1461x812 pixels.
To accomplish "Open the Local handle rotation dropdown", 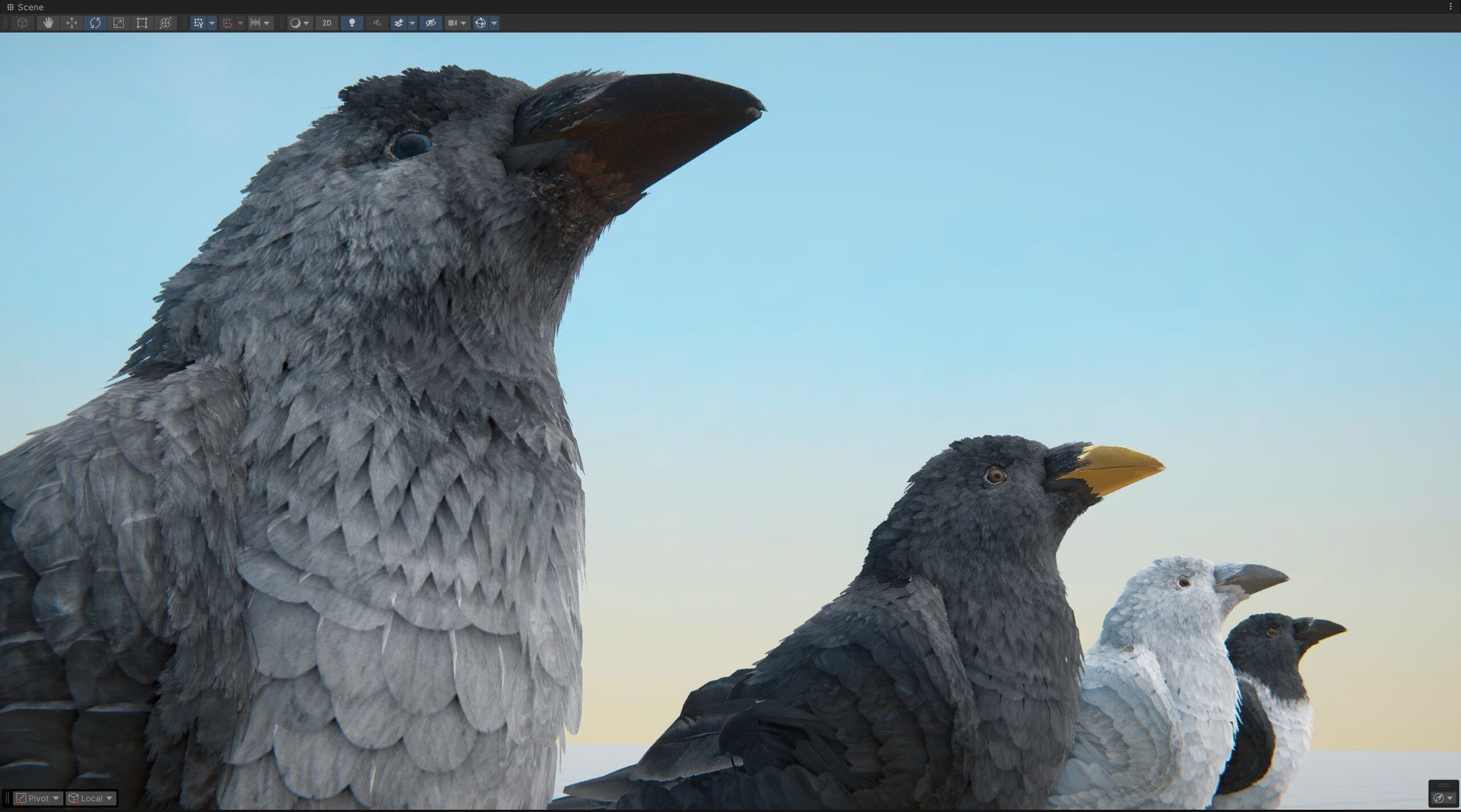I will coord(91,798).
